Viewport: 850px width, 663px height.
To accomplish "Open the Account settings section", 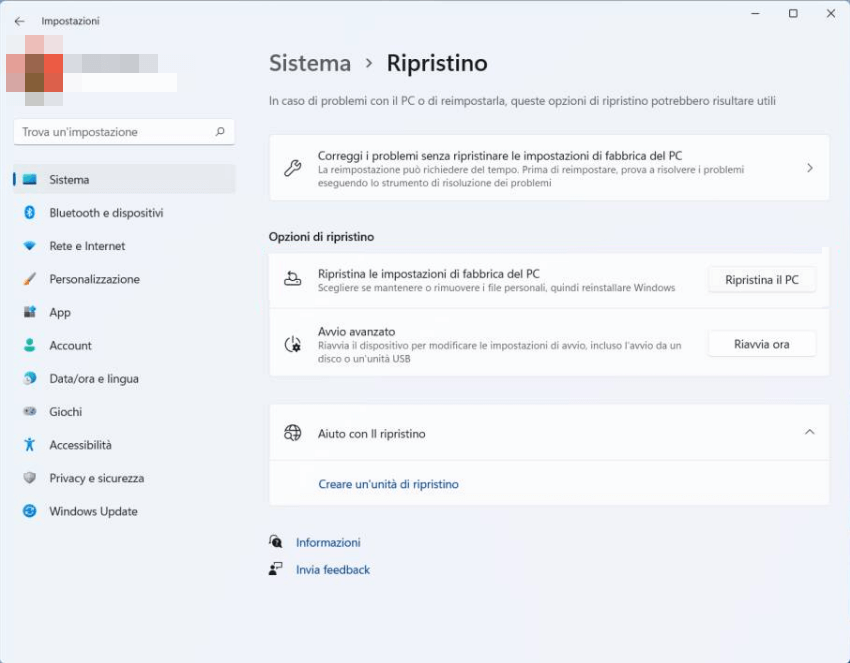I will [x=70, y=345].
